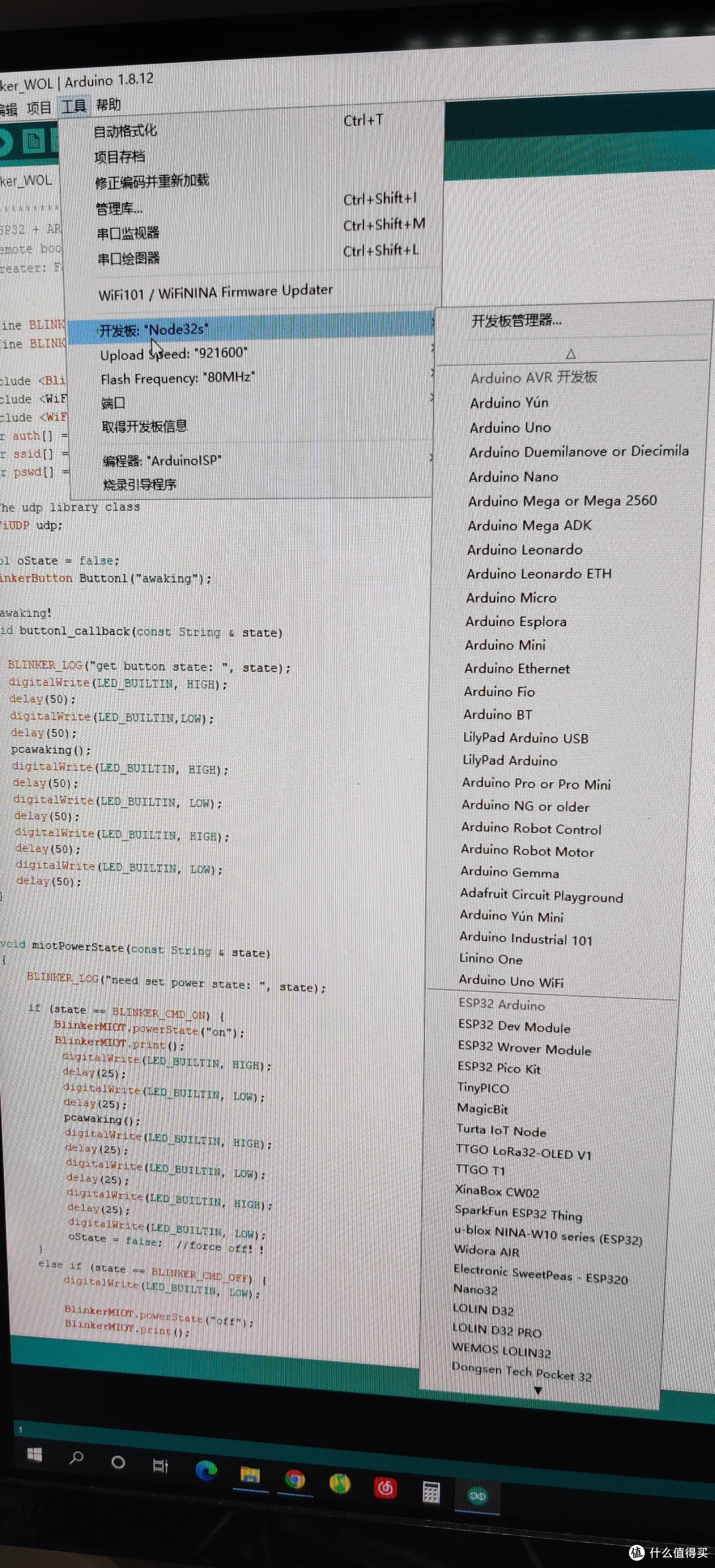The width and height of the screenshot is (715, 1568).
Task: Expand the 端口 port submenu arrow
Action: point(432,397)
